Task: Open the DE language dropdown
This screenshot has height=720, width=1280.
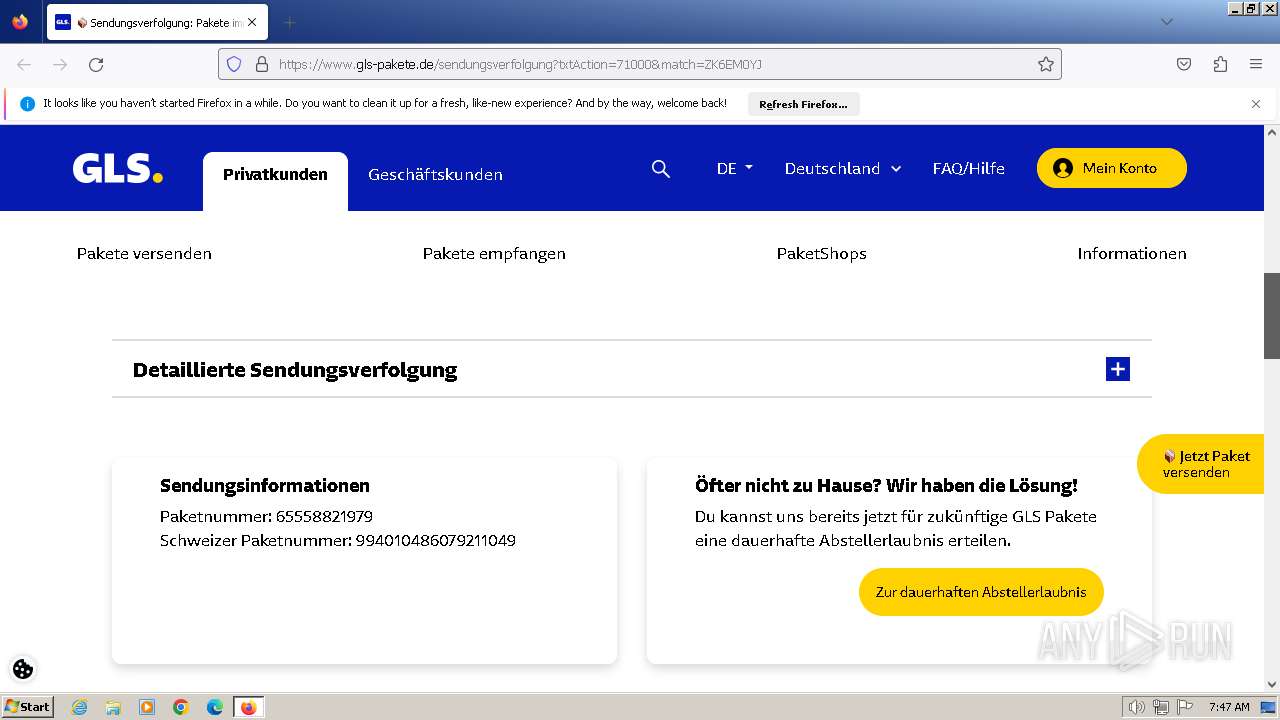Action: [x=734, y=168]
